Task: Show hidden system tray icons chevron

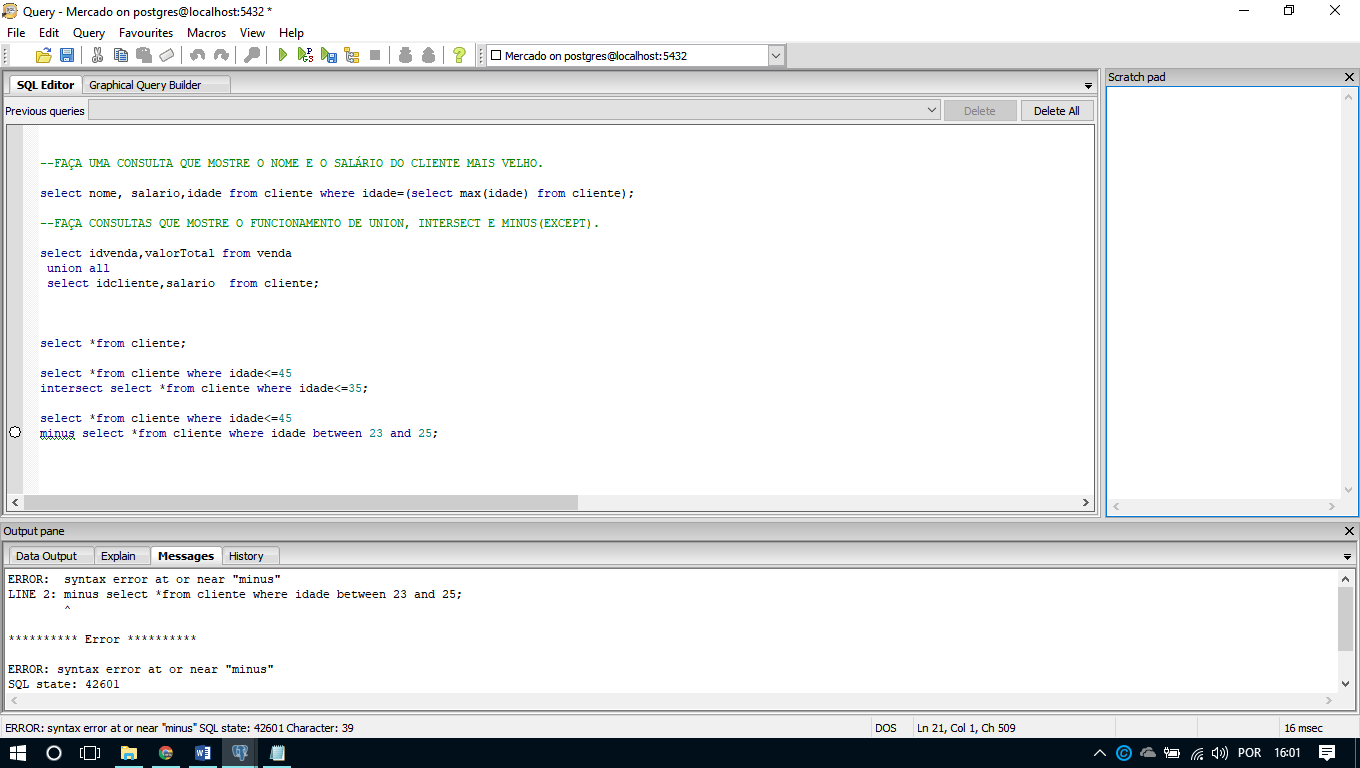Action: click(x=1100, y=753)
